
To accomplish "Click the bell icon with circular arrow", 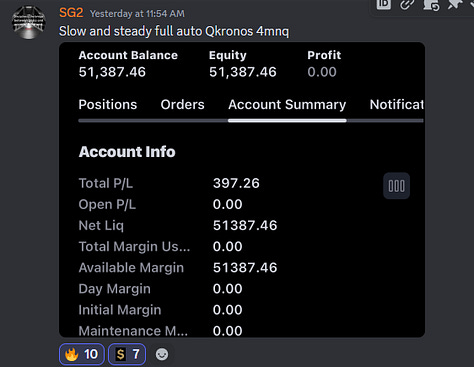I will pyautogui.click(x=431, y=5).
